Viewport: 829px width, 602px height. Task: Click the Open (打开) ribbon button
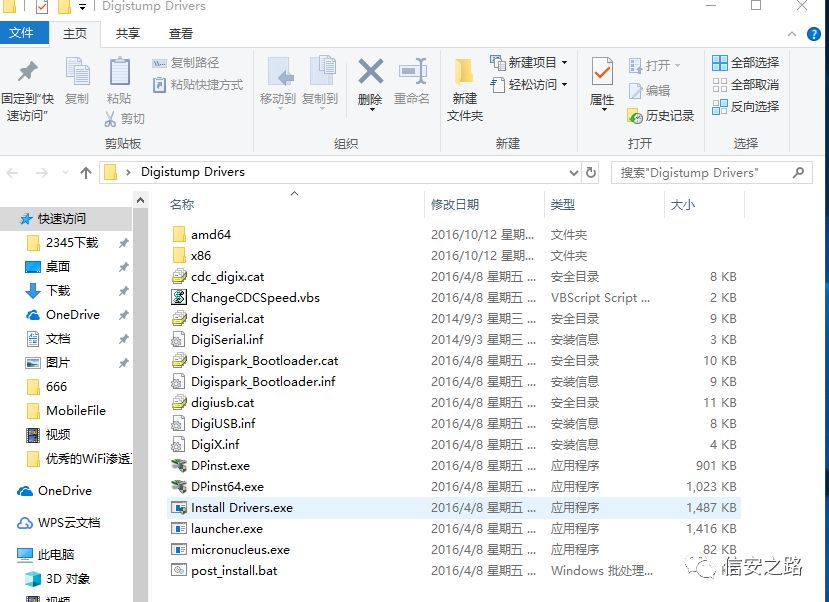point(654,66)
